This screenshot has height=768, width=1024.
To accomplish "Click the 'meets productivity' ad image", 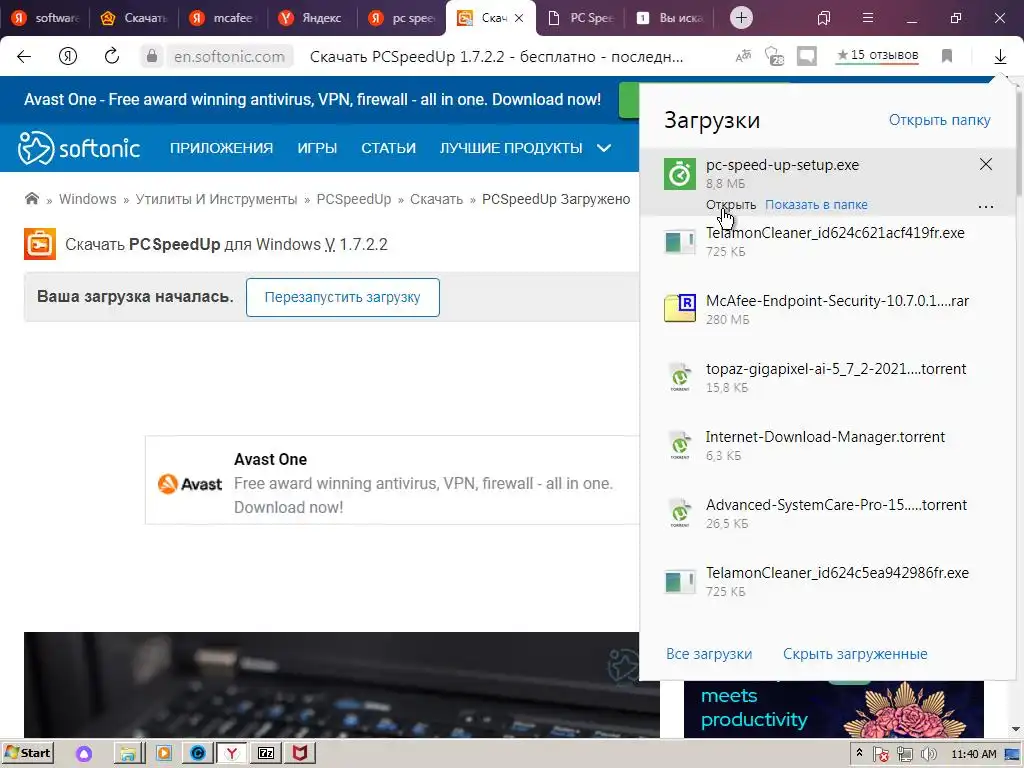I will 834,709.
